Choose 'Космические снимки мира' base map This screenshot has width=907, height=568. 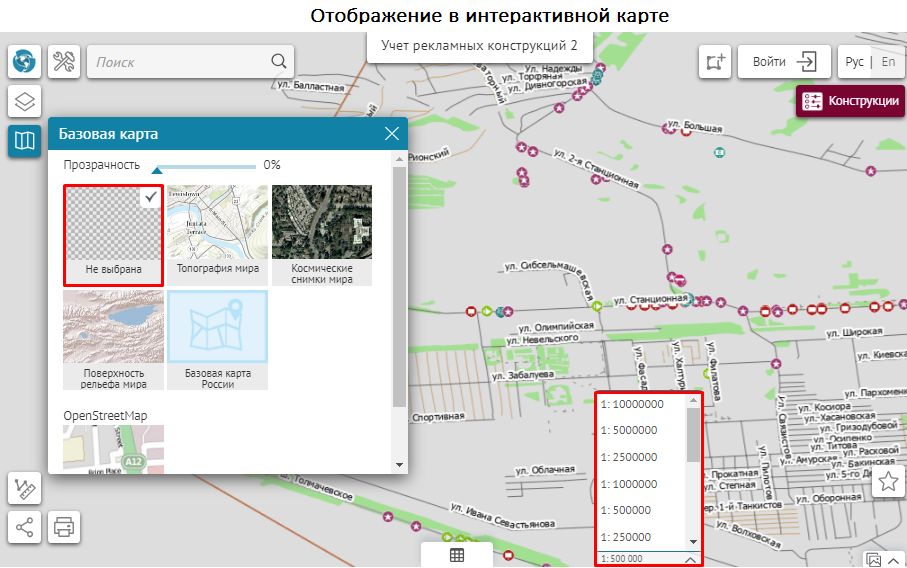[x=321, y=235]
